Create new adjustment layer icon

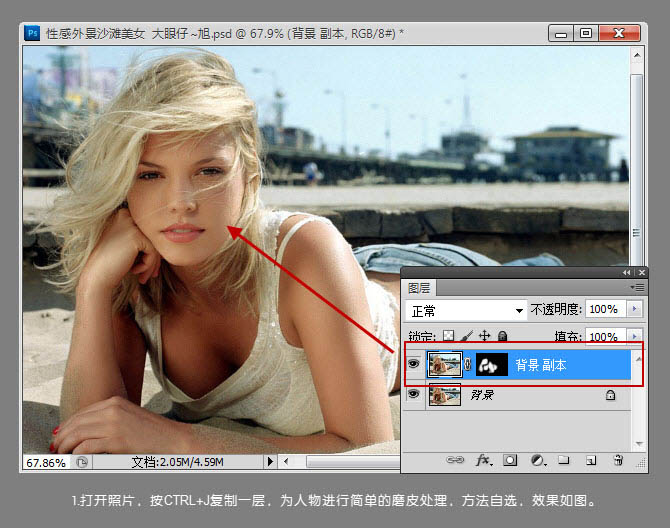coord(537,461)
